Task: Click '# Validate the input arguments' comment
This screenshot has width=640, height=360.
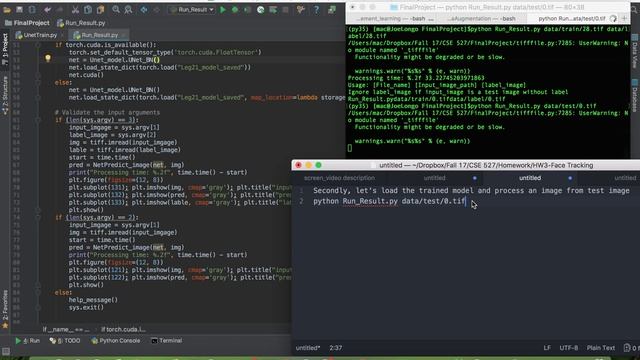Action: pyautogui.click(x=107, y=112)
